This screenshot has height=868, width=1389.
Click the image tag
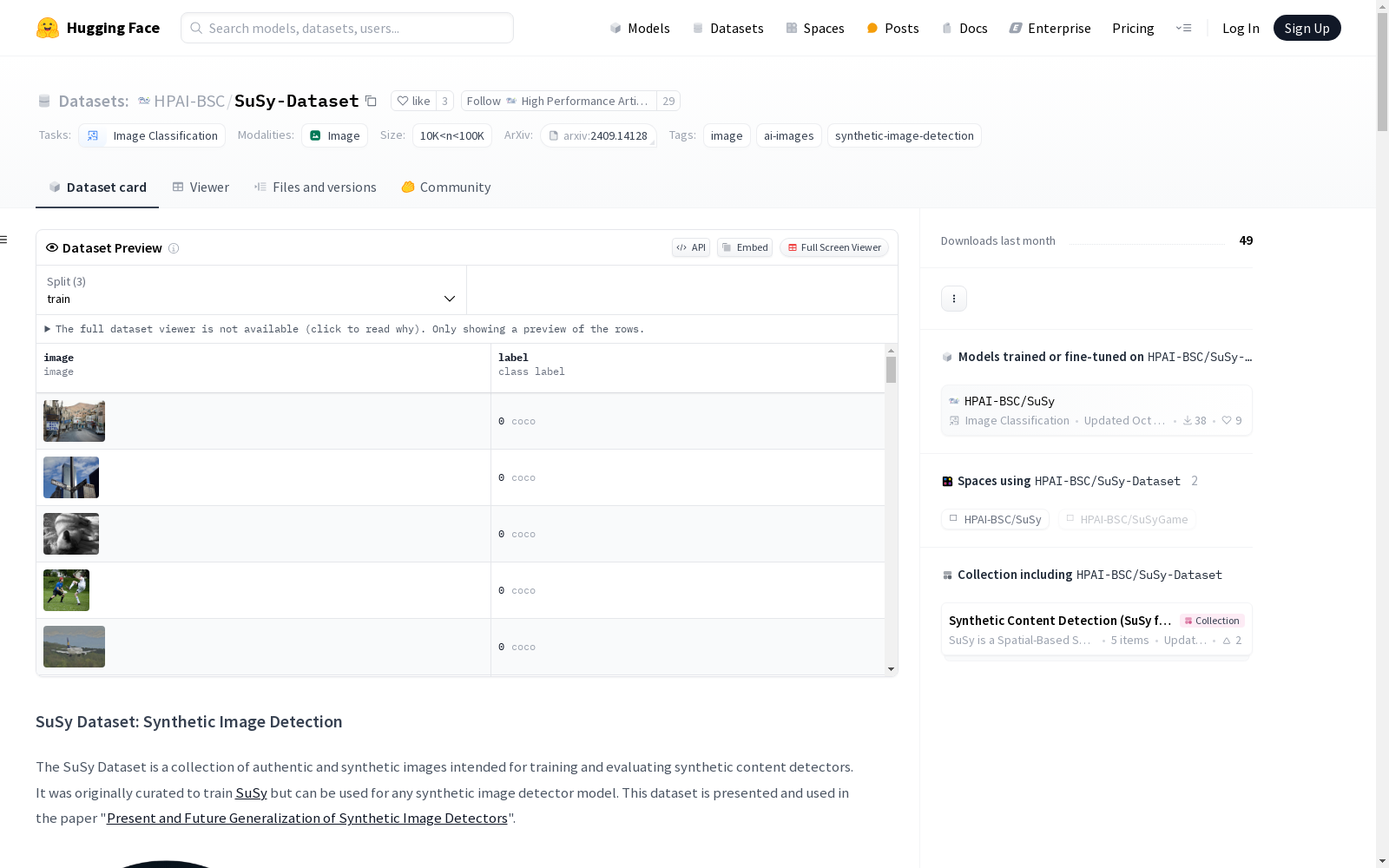pos(727,135)
